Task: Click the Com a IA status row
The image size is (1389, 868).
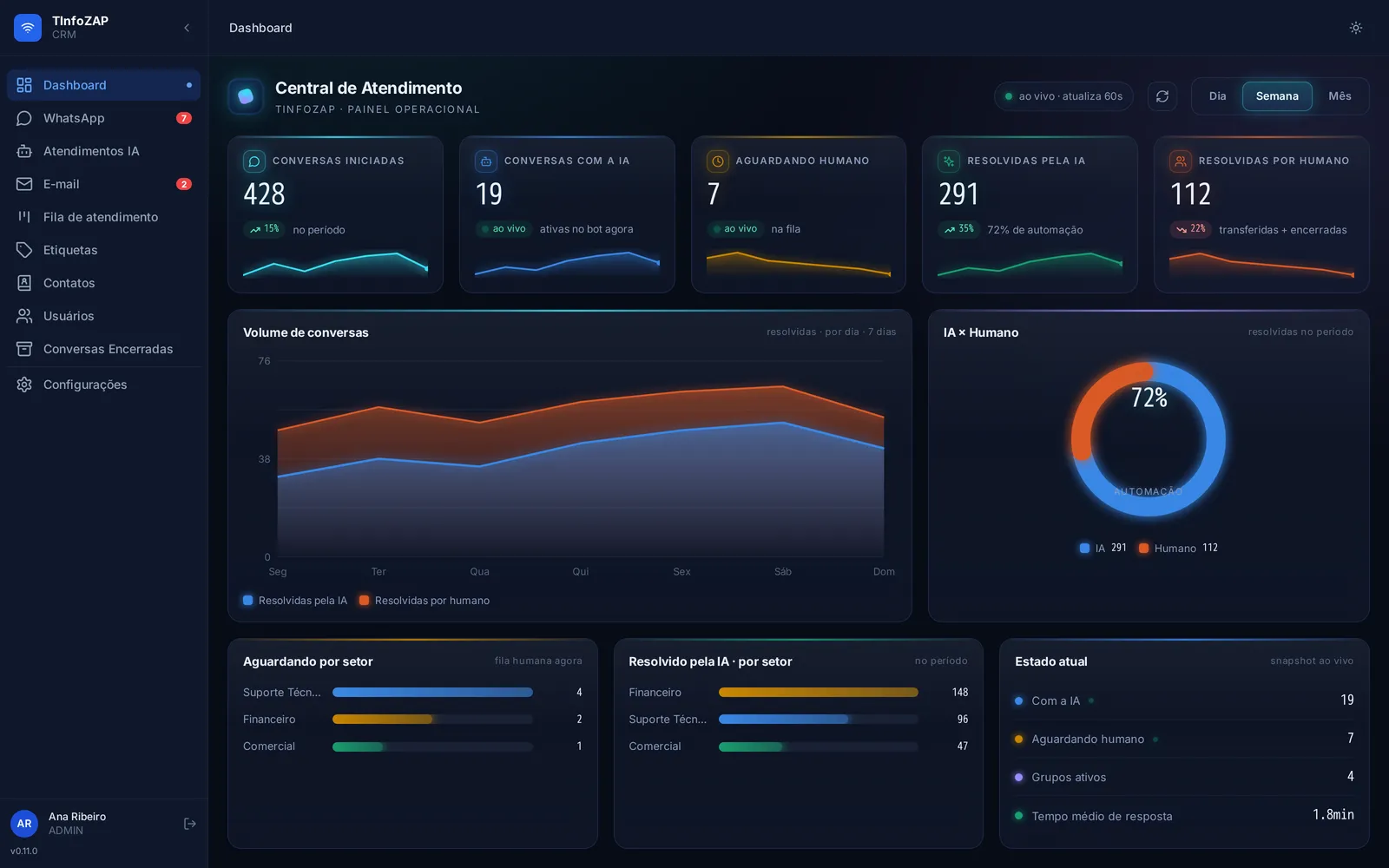Action: (1184, 700)
